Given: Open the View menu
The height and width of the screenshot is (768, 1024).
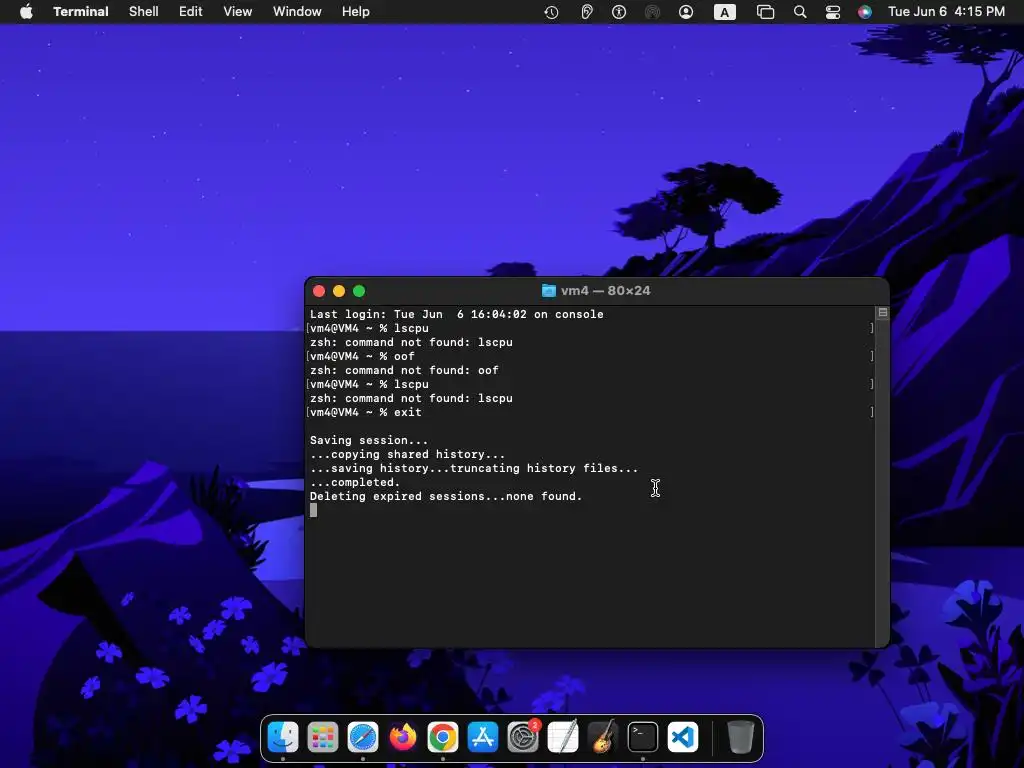Looking at the screenshot, I should [x=238, y=12].
